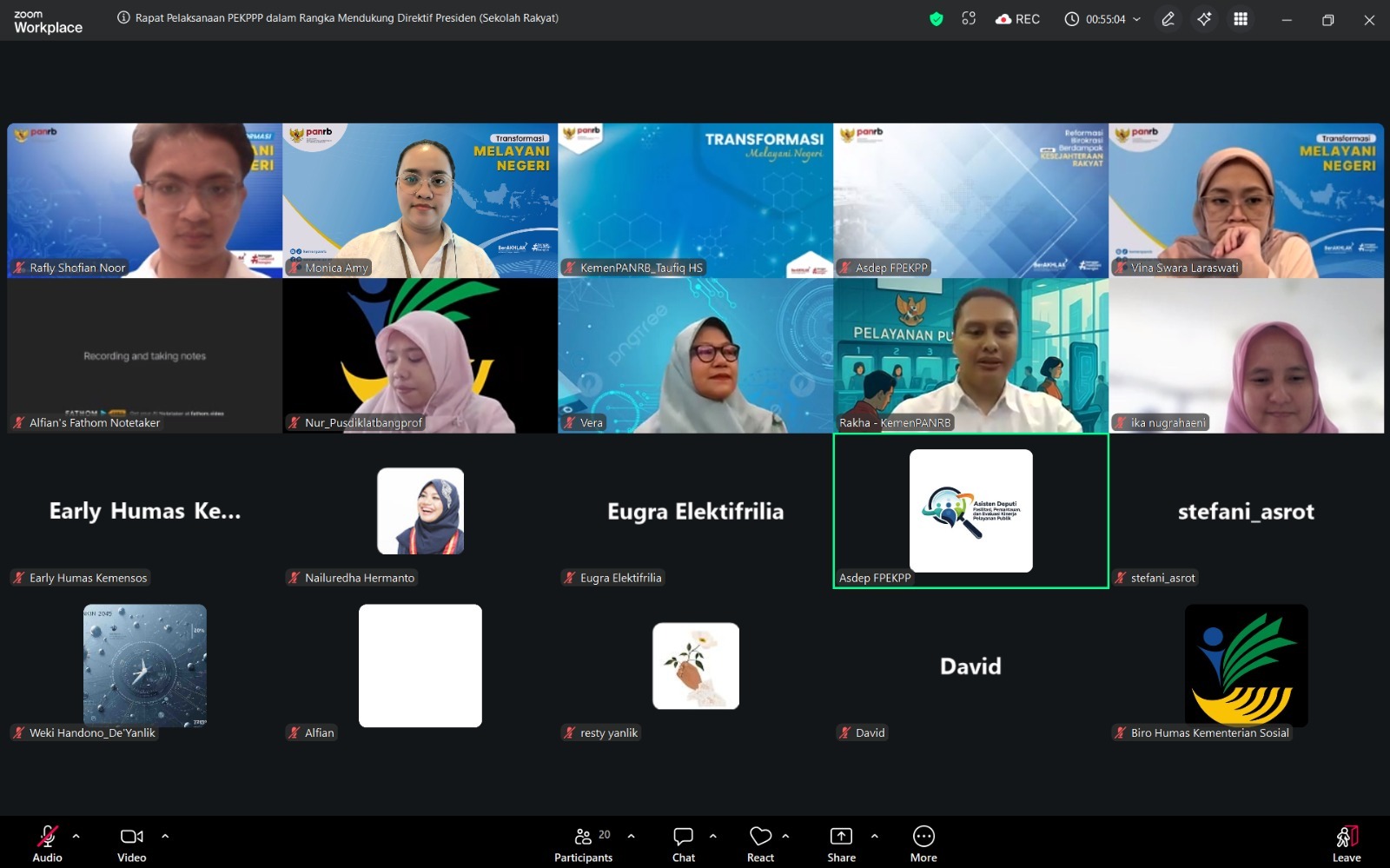Expand reactions arrow next to React

pos(785,836)
